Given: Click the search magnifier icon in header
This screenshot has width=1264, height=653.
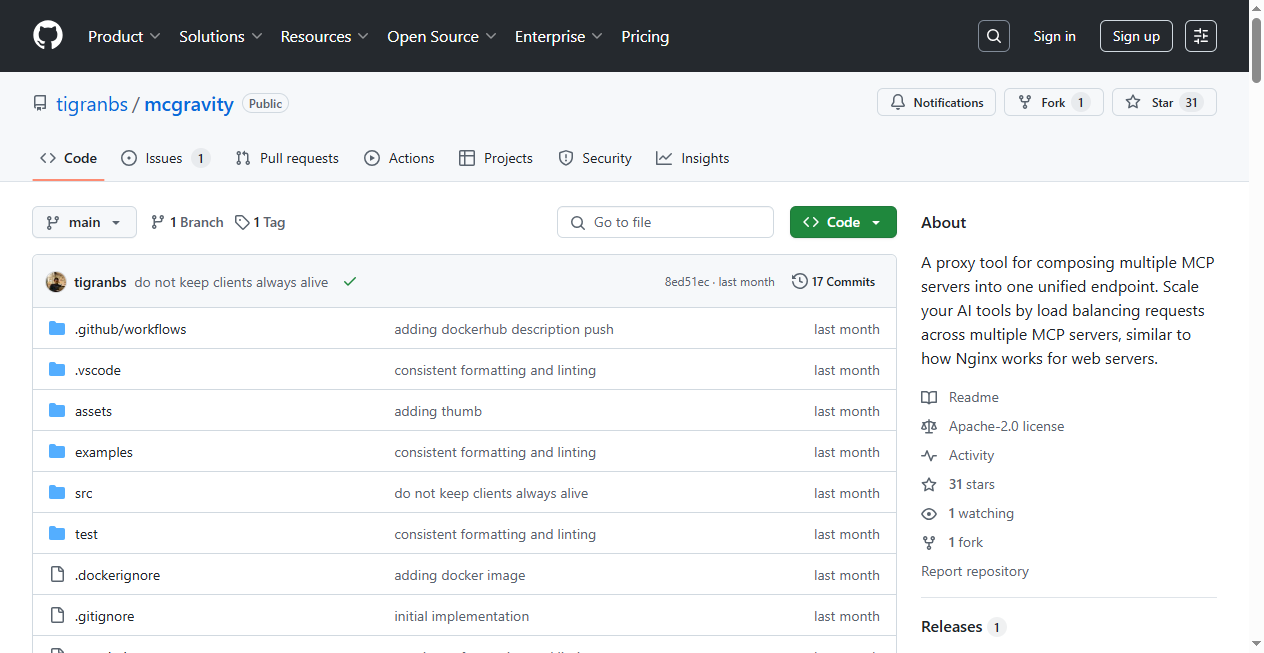Looking at the screenshot, I should pos(994,36).
